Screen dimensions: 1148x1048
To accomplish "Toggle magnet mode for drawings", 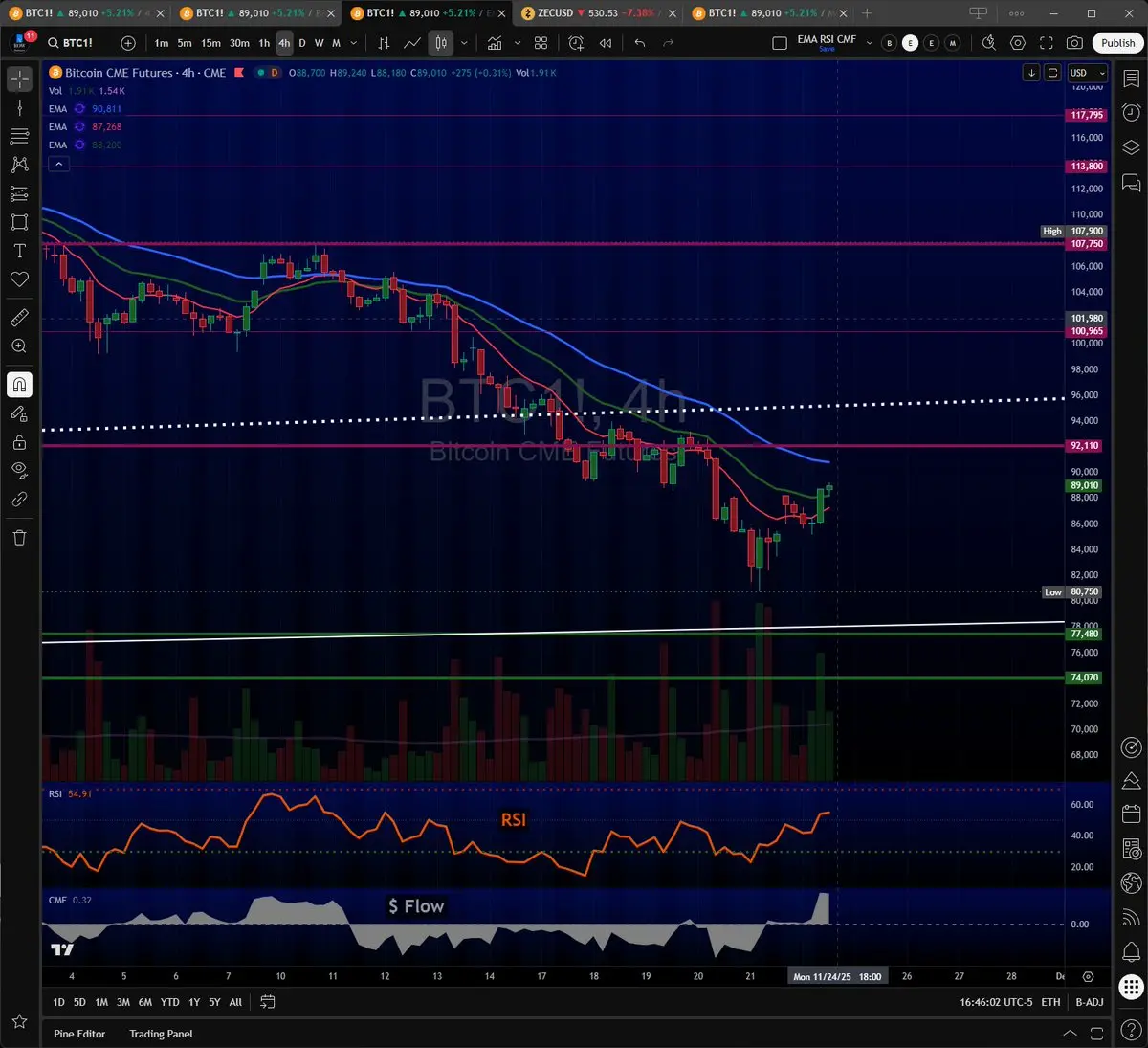I will [19, 385].
